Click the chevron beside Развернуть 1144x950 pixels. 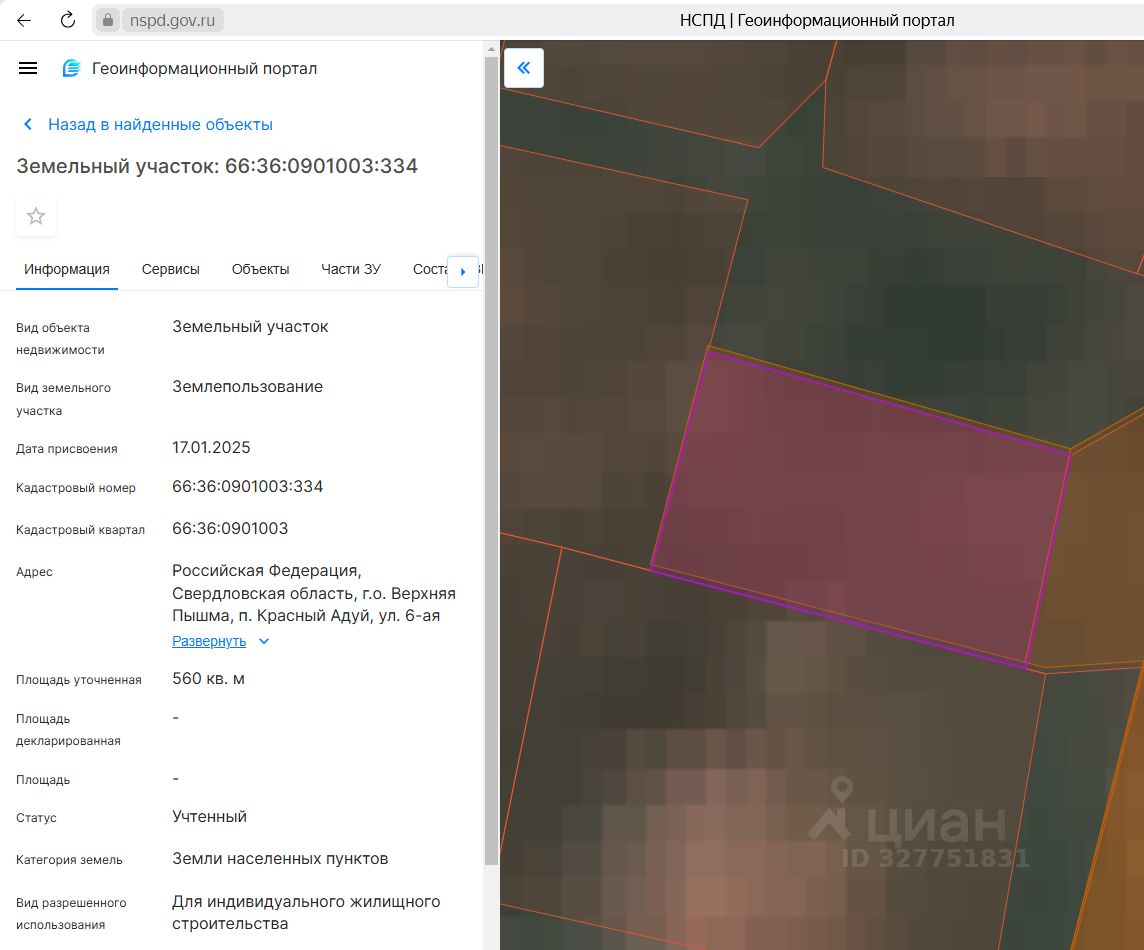[264, 641]
